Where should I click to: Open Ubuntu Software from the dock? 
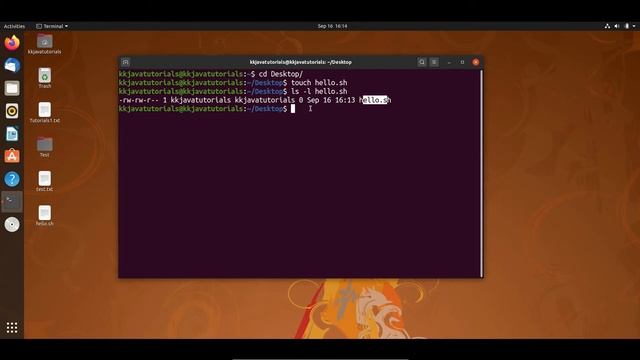pos(12,156)
